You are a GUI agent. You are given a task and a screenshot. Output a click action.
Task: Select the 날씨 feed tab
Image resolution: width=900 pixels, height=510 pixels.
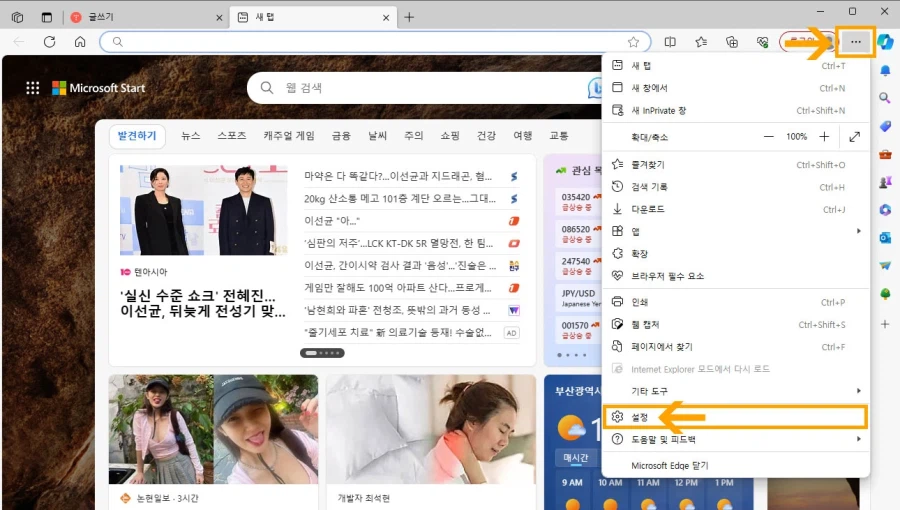[377, 136]
